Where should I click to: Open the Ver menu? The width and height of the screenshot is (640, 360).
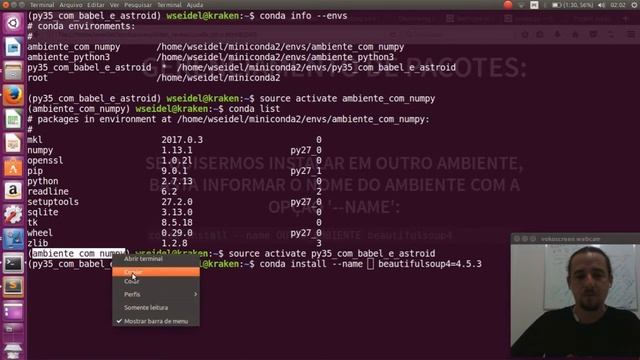point(115,5)
